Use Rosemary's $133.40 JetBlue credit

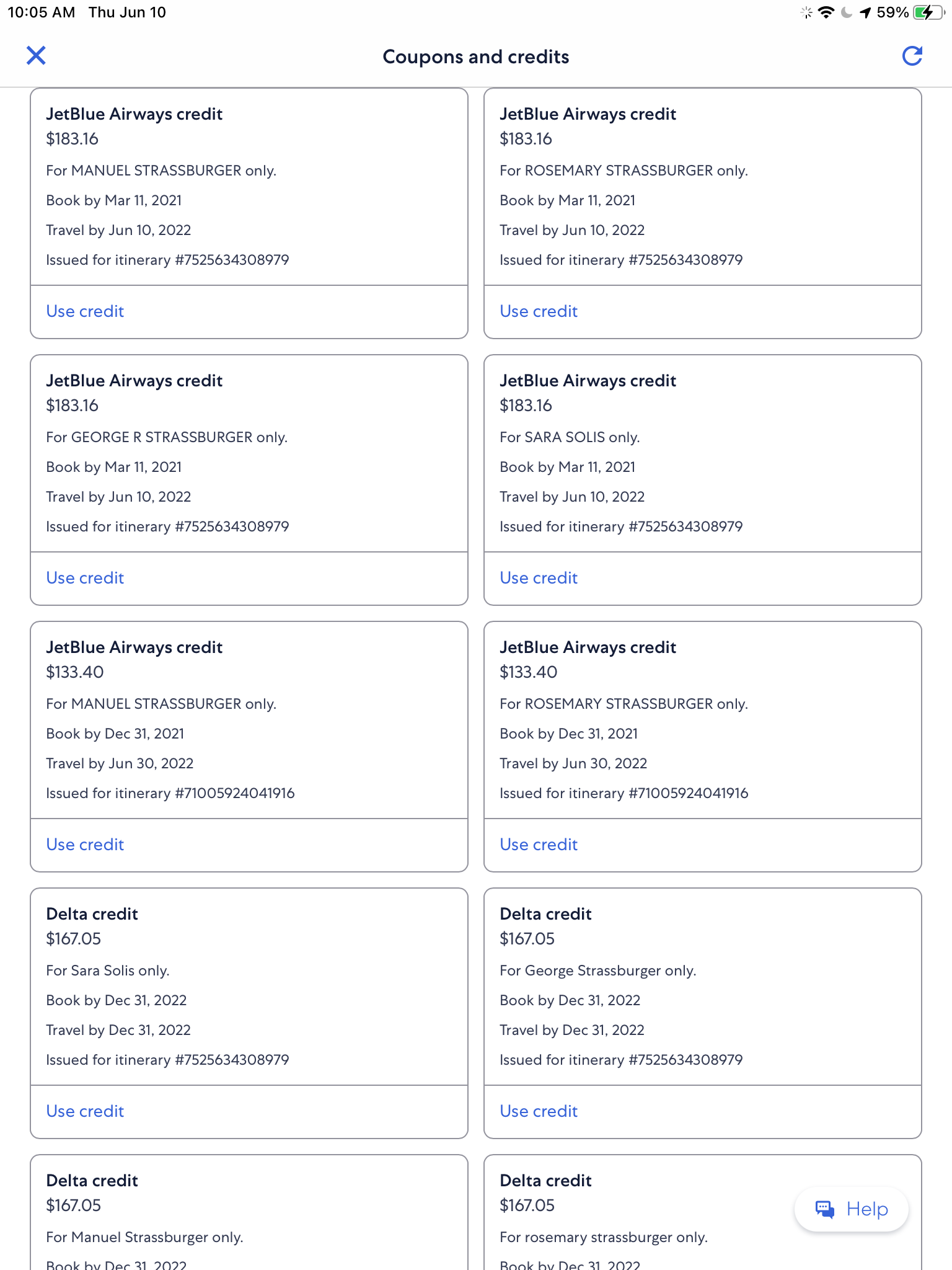539,845
